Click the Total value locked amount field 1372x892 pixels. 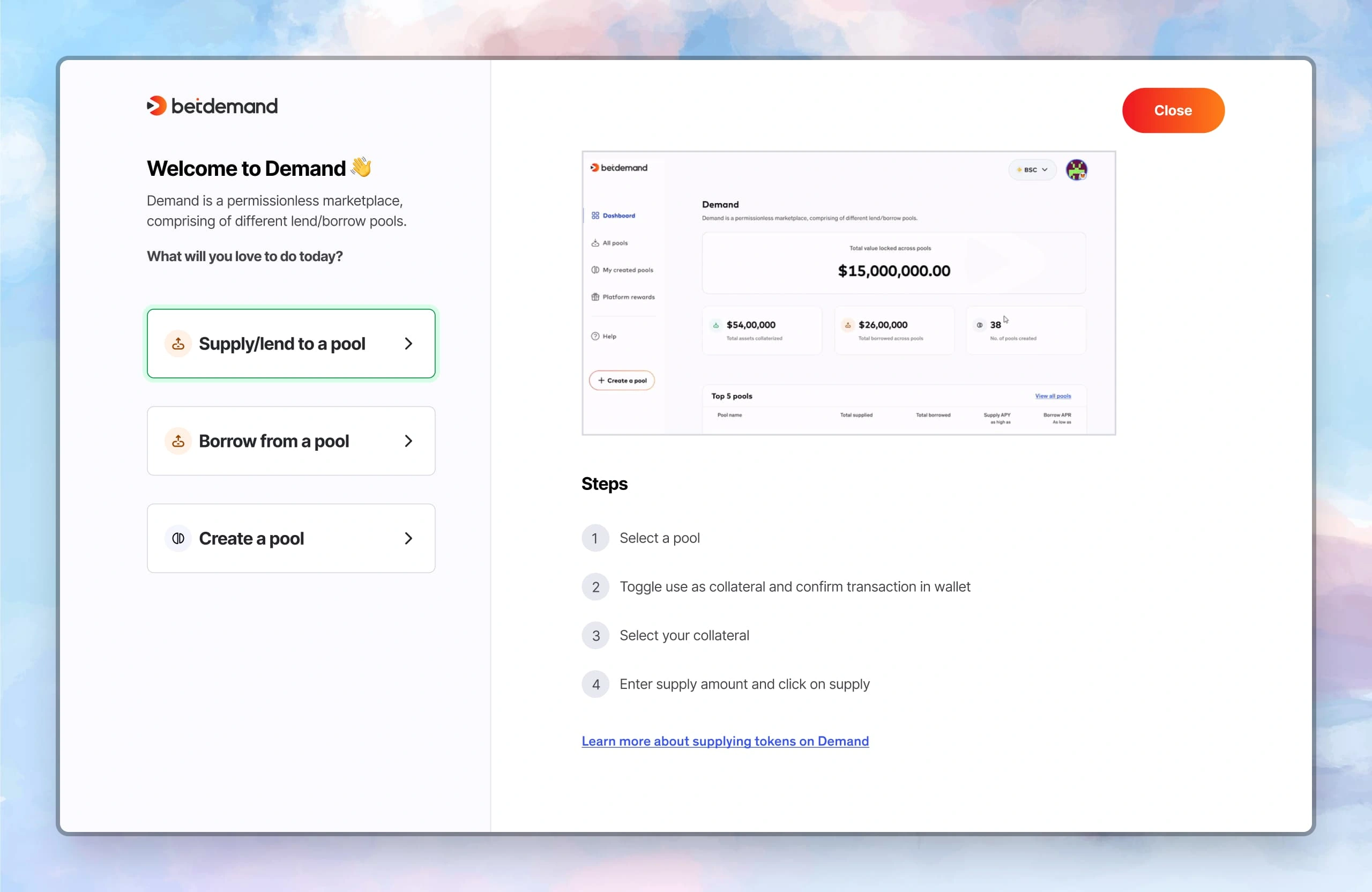coord(893,270)
